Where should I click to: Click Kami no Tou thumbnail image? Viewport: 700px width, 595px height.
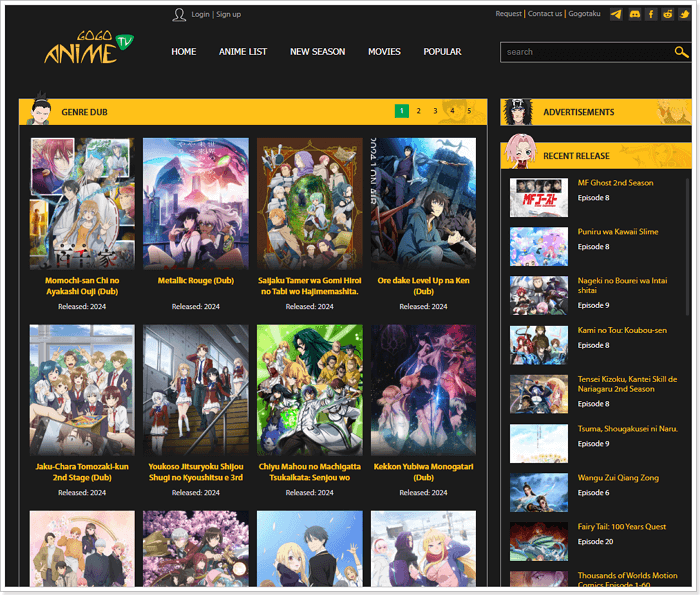click(539, 345)
